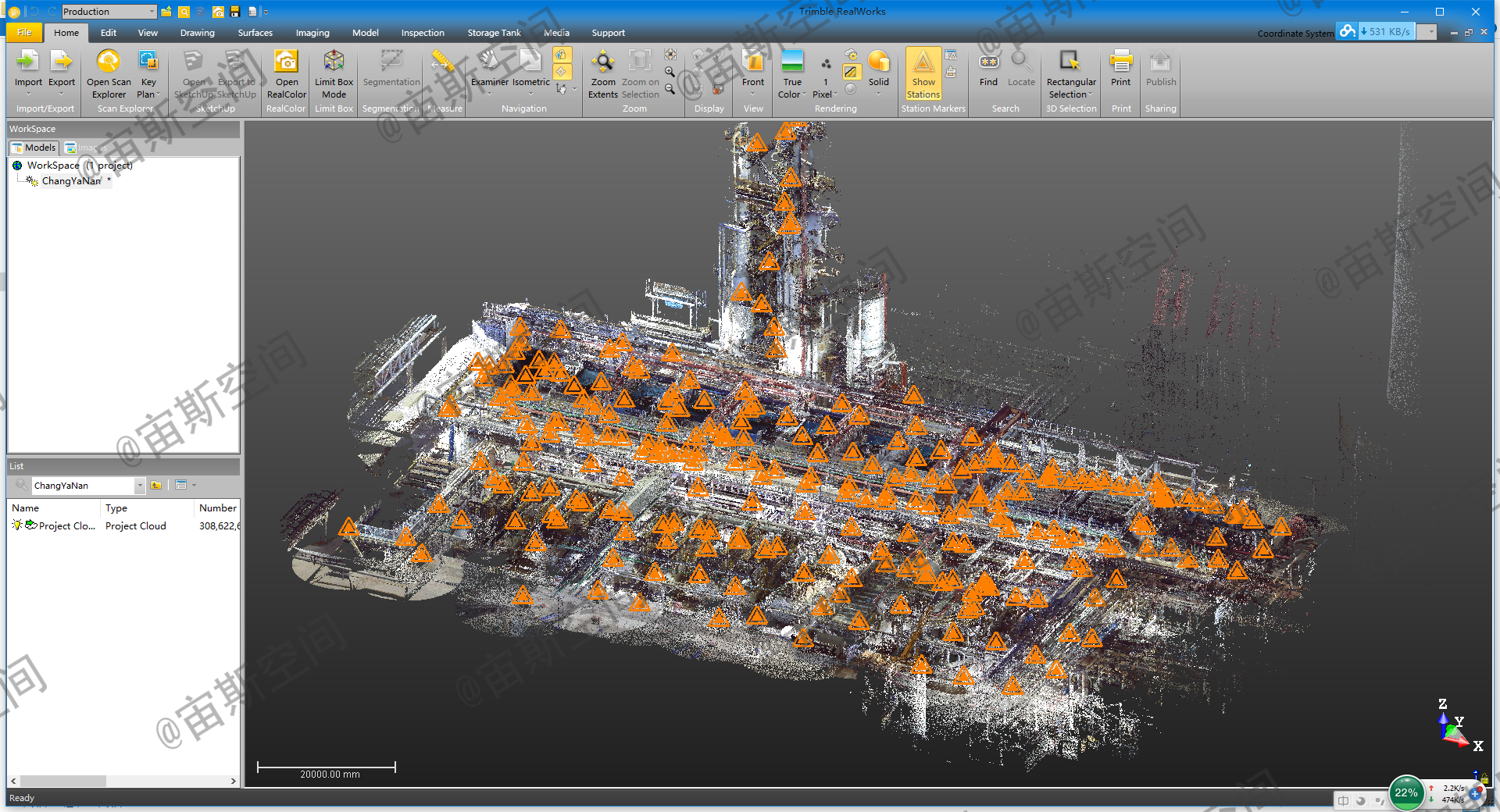Expand the Key Plan dropdown arrow
Image resolution: width=1500 pixels, height=812 pixels.
tap(159, 94)
